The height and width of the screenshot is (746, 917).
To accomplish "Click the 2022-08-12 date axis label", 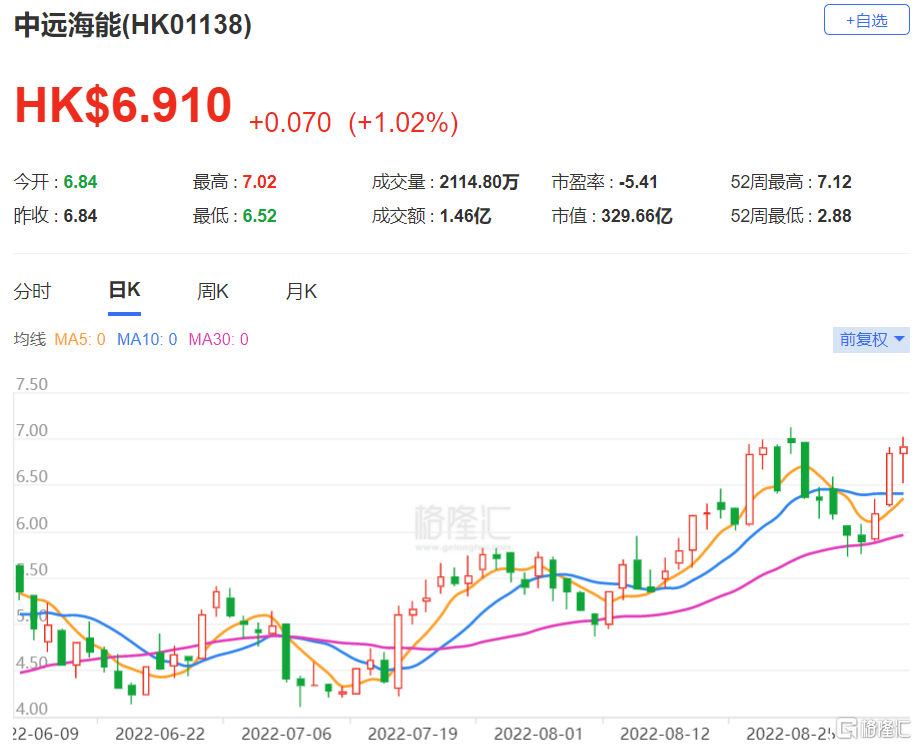I will [x=665, y=734].
